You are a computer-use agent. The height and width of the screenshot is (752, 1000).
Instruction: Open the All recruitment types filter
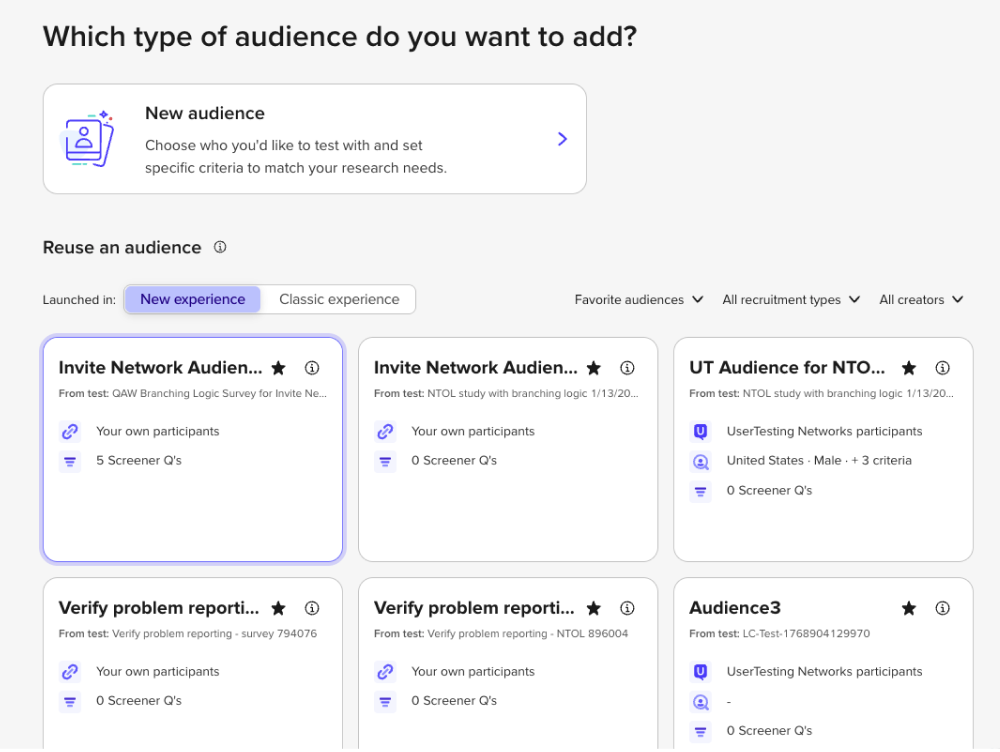(790, 299)
